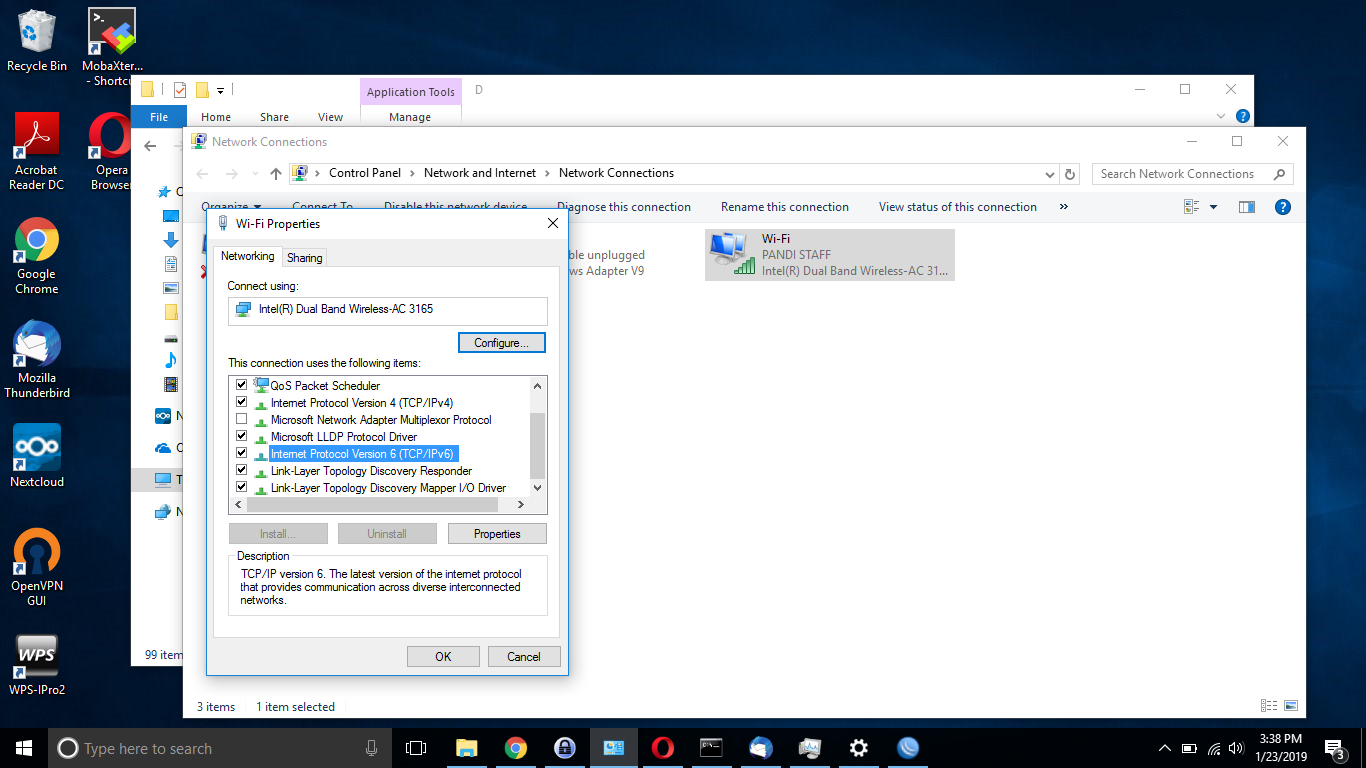Go up one folder level arrow
Screen dimensions: 1366x768
click(276, 174)
